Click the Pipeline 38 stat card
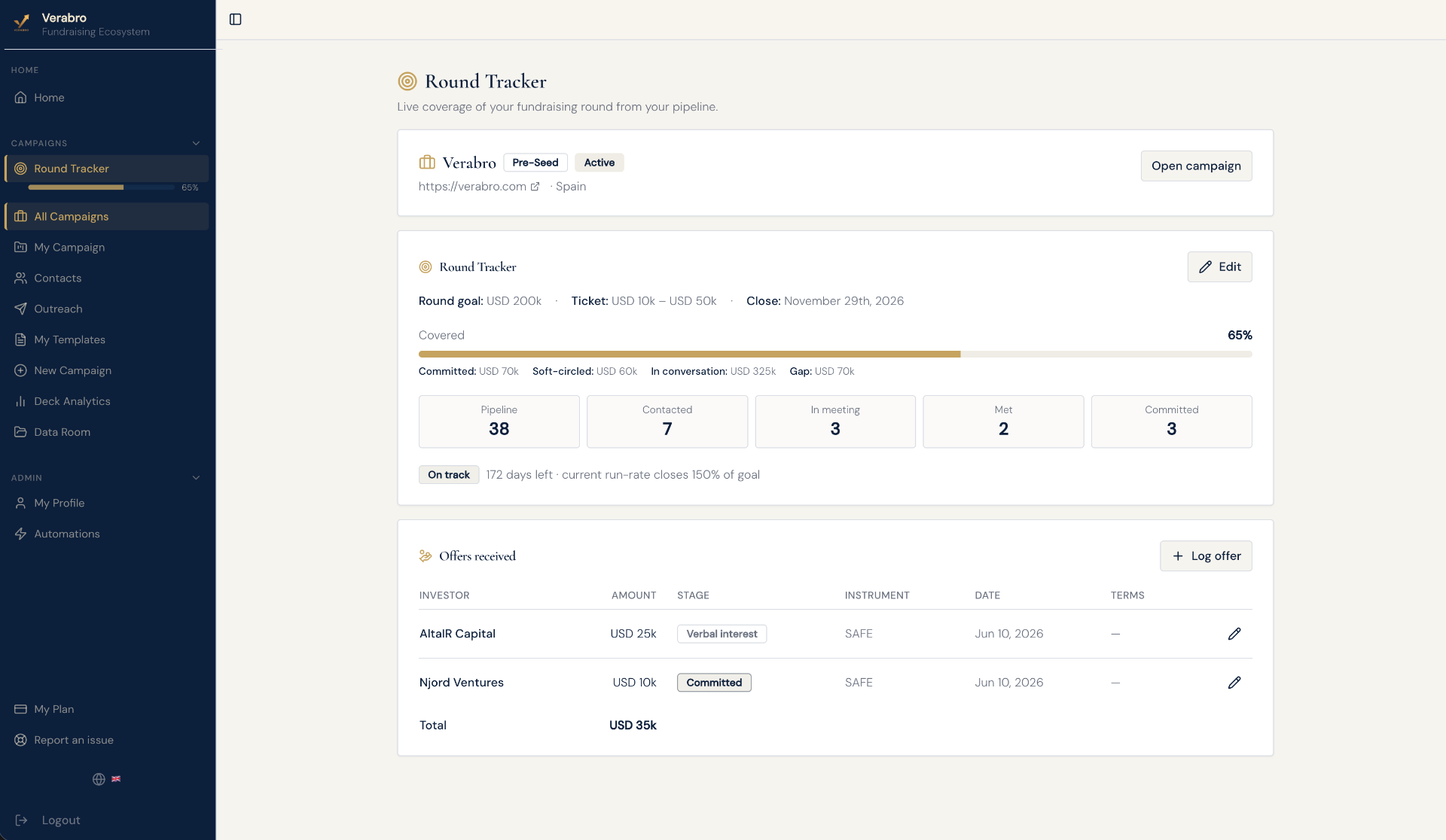Image resolution: width=1446 pixels, height=840 pixels. coord(499,422)
